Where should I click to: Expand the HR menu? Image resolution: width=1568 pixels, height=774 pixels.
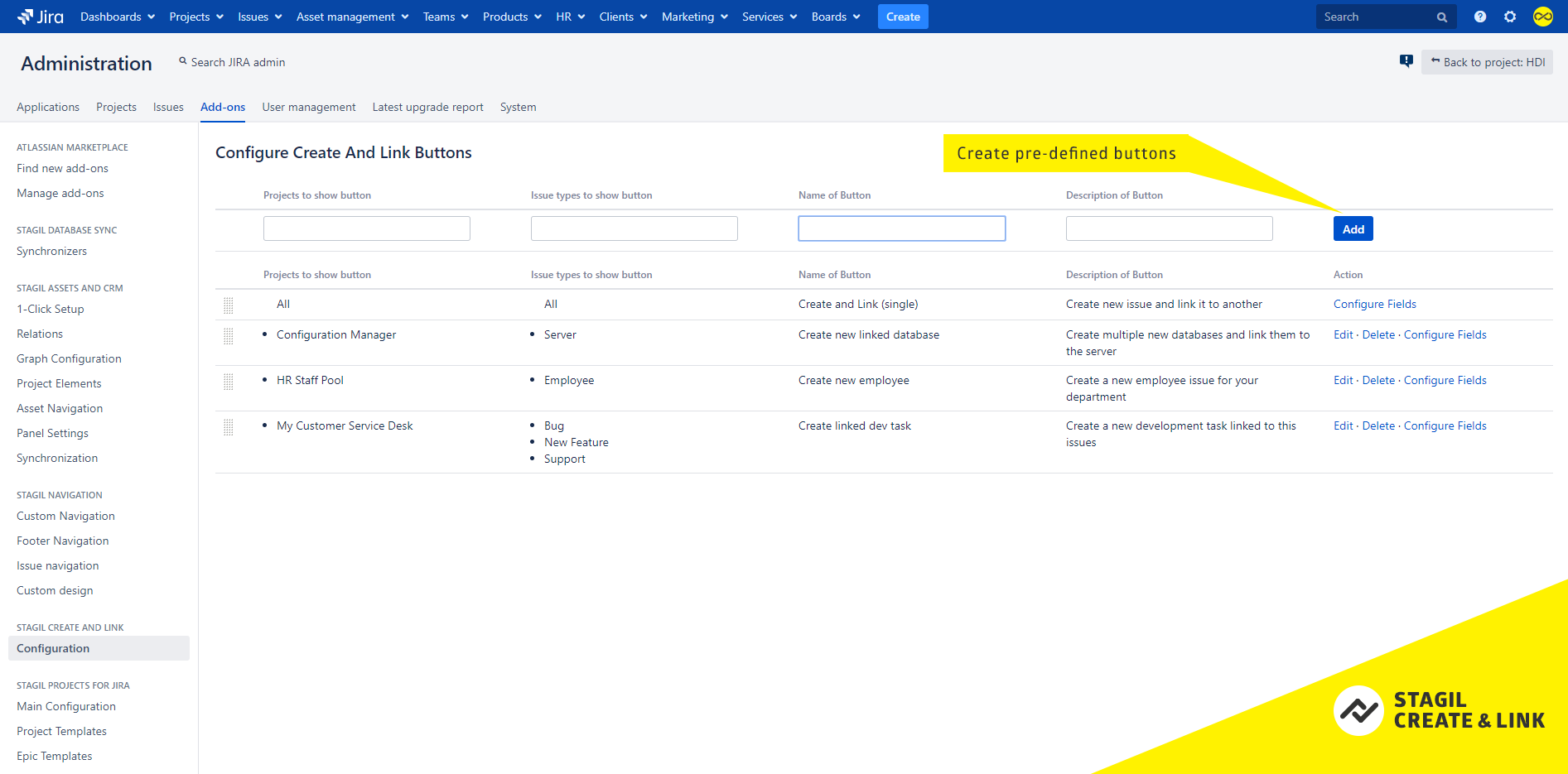pyautogui.click(x=571, y=17)
